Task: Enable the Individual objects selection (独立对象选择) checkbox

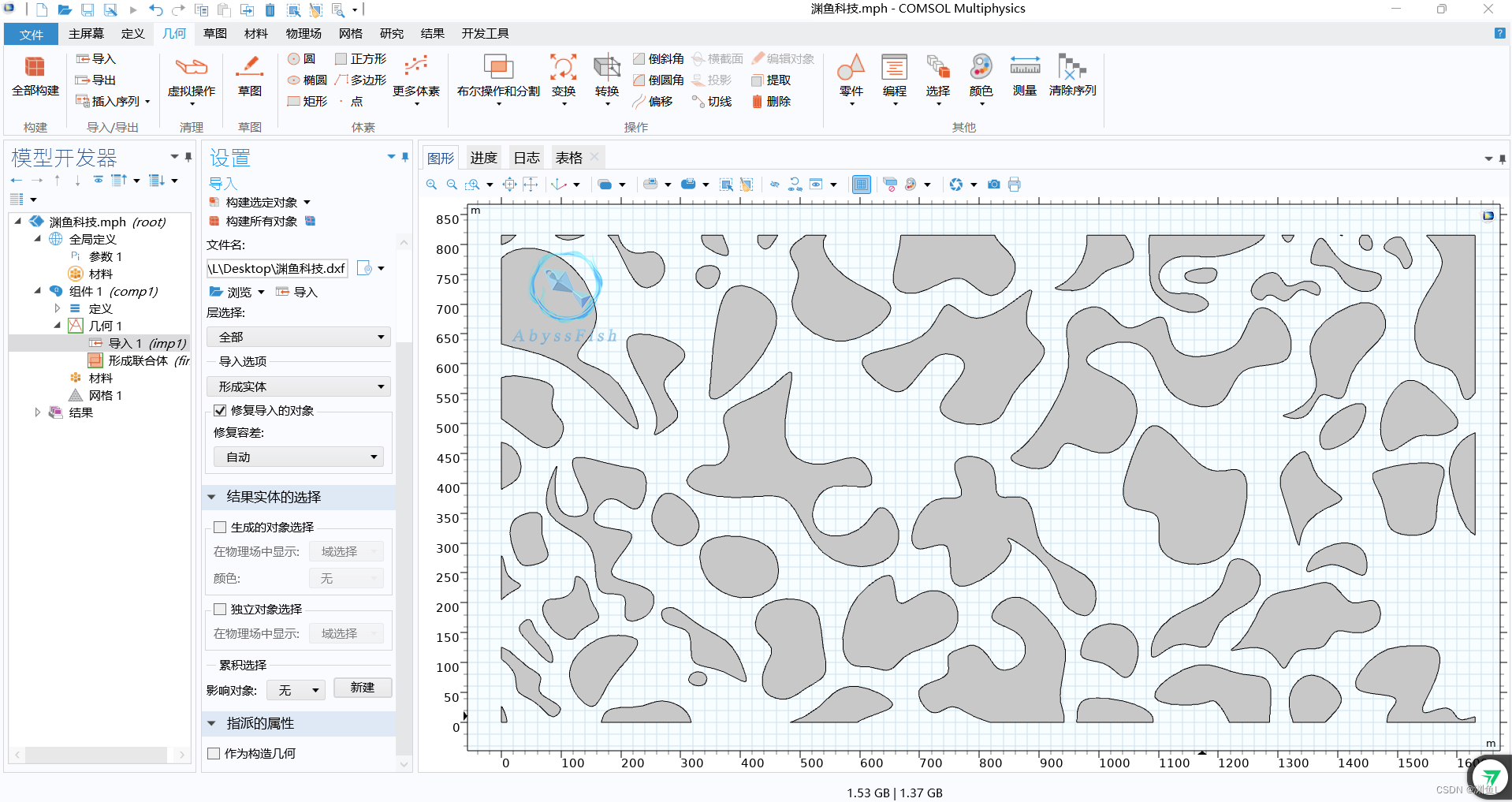Action: [220, 610]
